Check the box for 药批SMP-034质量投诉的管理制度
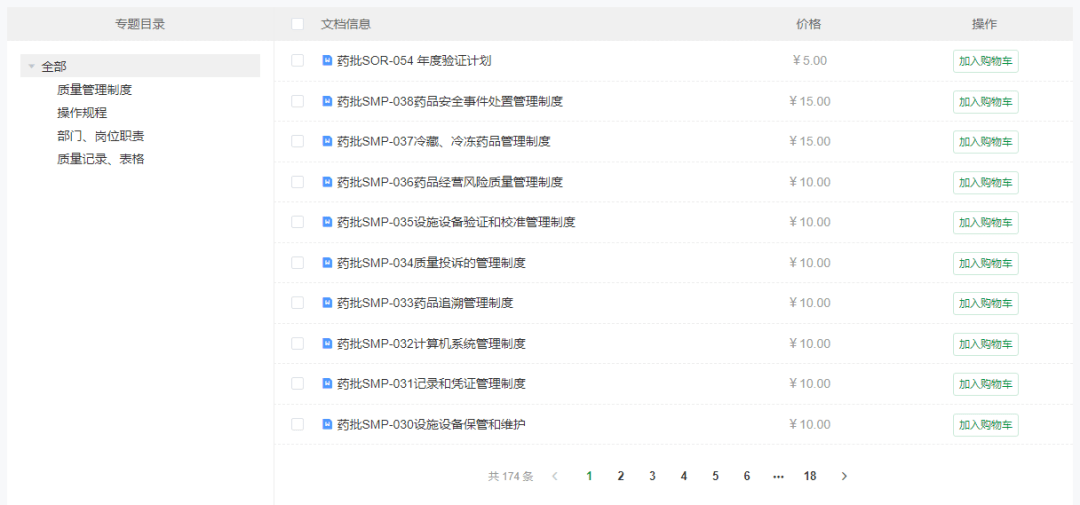Image resolution: width=1080 pixels, height=505 pixels. [x=298, y=262]
